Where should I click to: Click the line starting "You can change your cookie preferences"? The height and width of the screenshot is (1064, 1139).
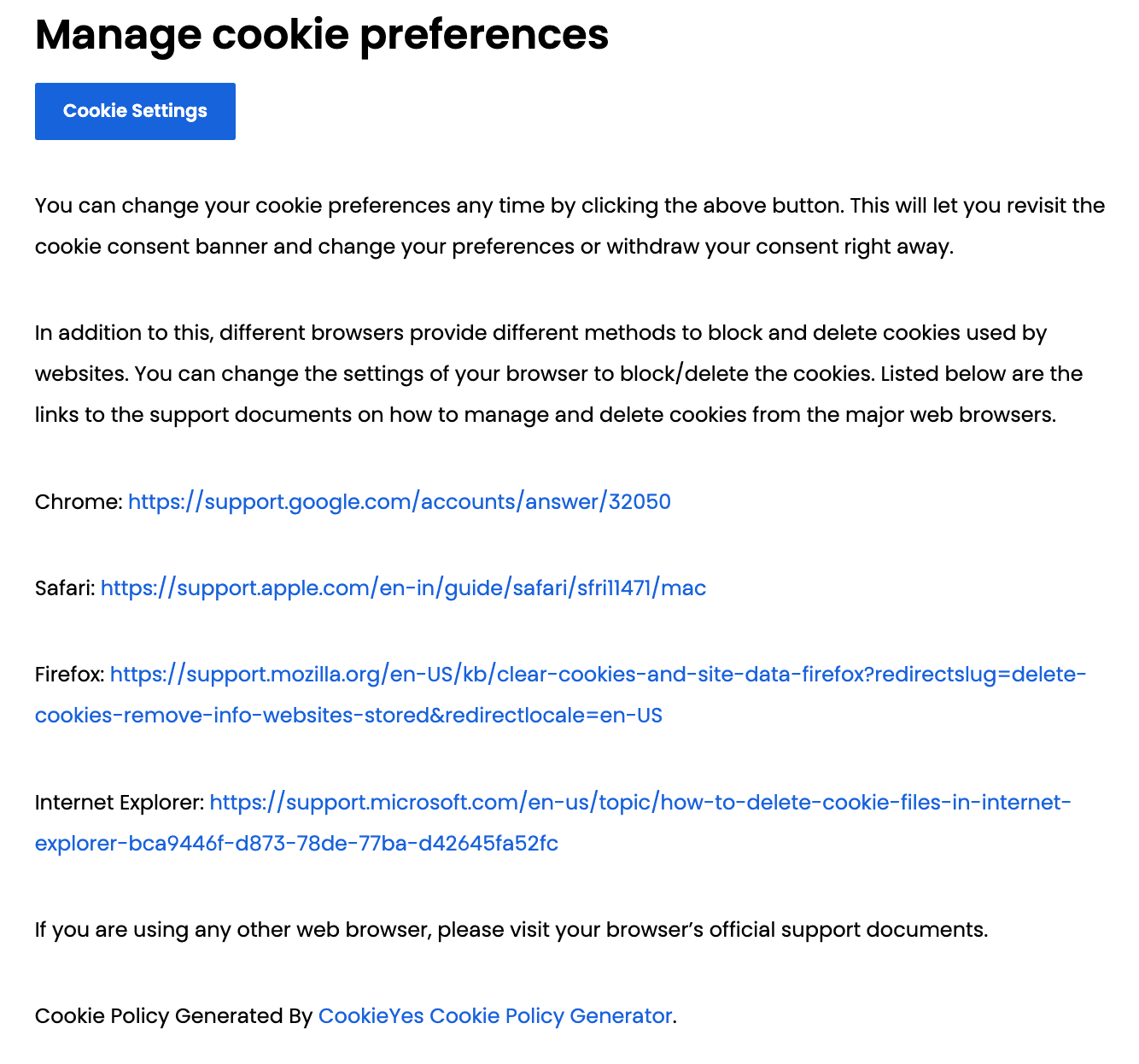[569, 206]
